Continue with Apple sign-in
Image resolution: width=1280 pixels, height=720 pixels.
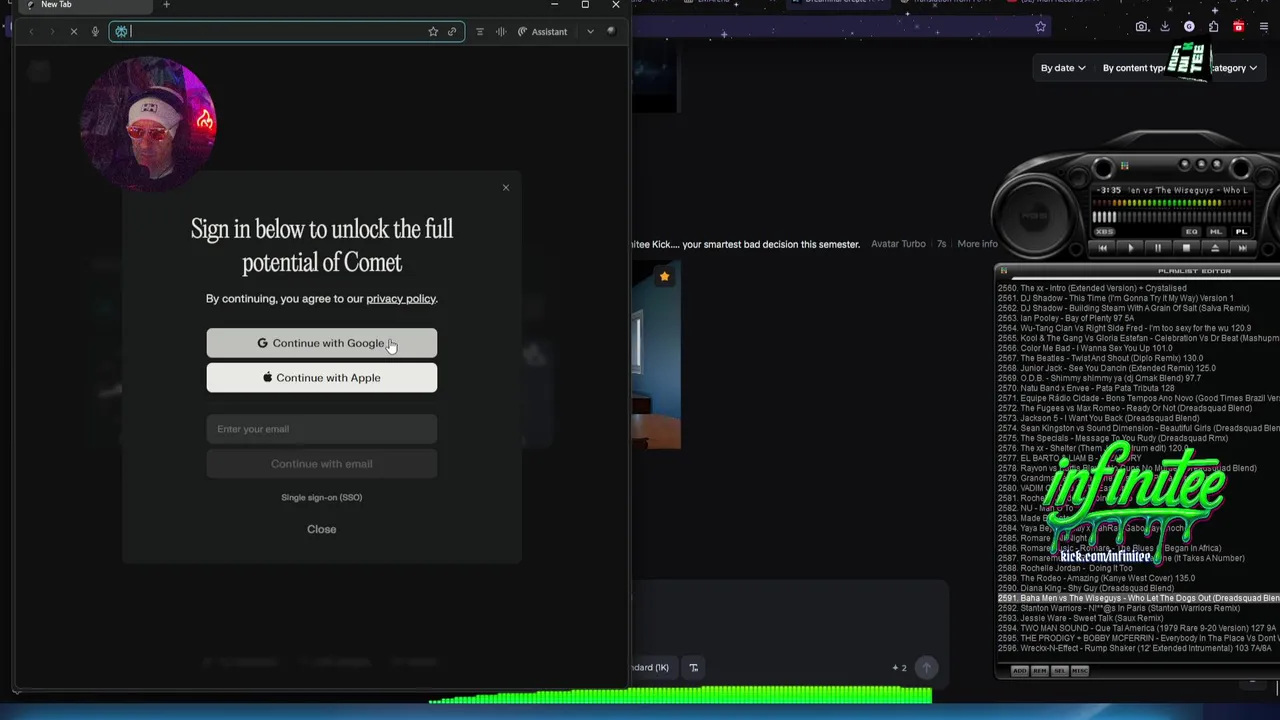[321, 378]
